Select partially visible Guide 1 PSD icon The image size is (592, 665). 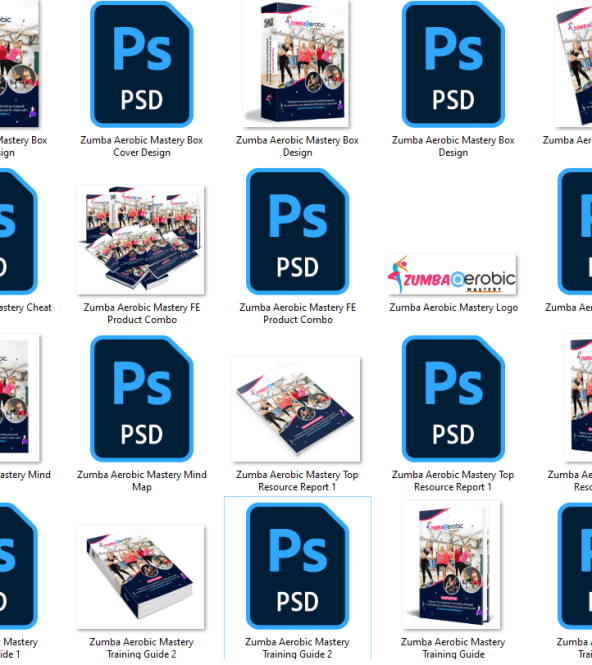click(x=18, y=566)
